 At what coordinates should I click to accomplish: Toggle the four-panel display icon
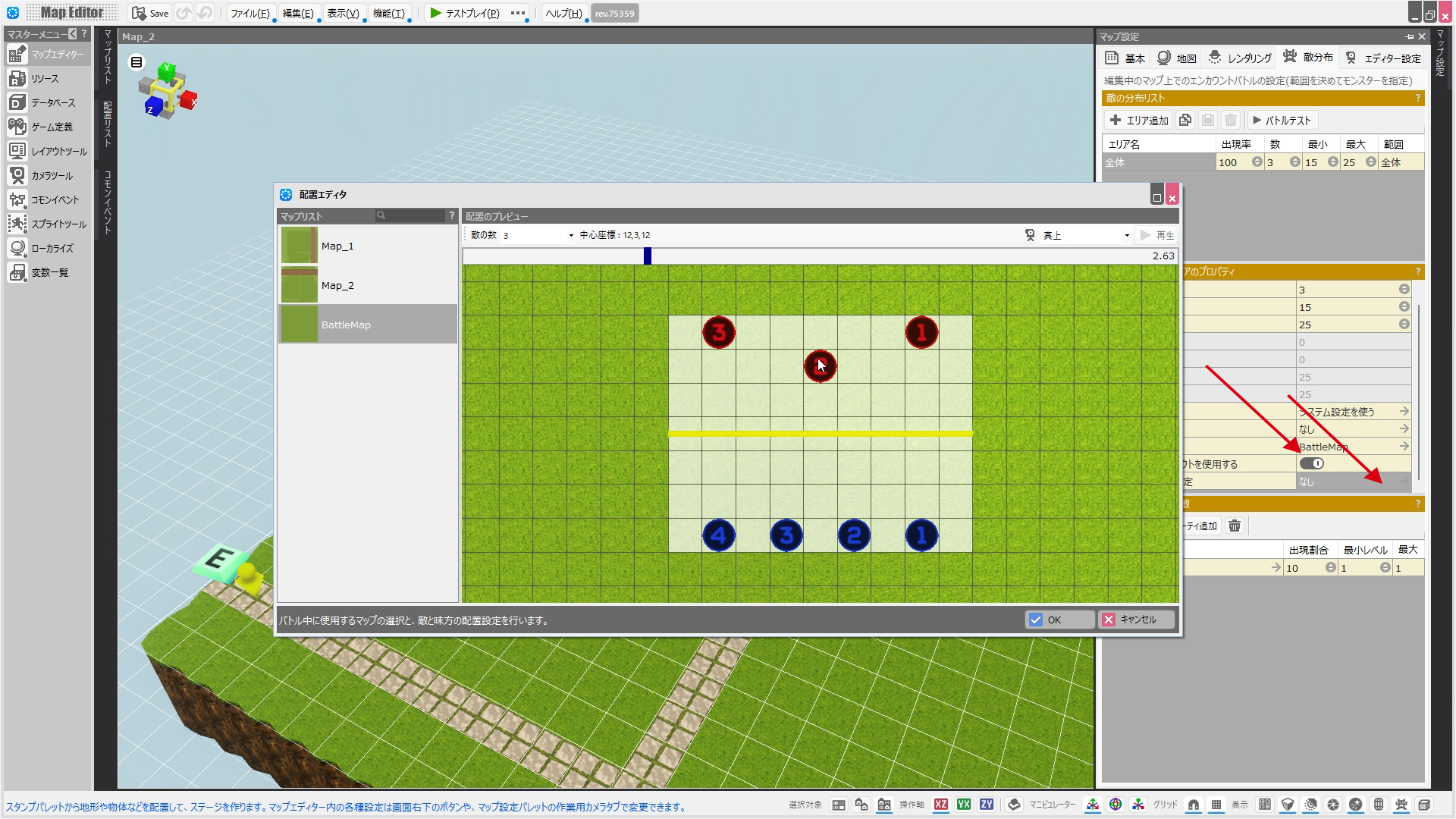pos(1265,805)
